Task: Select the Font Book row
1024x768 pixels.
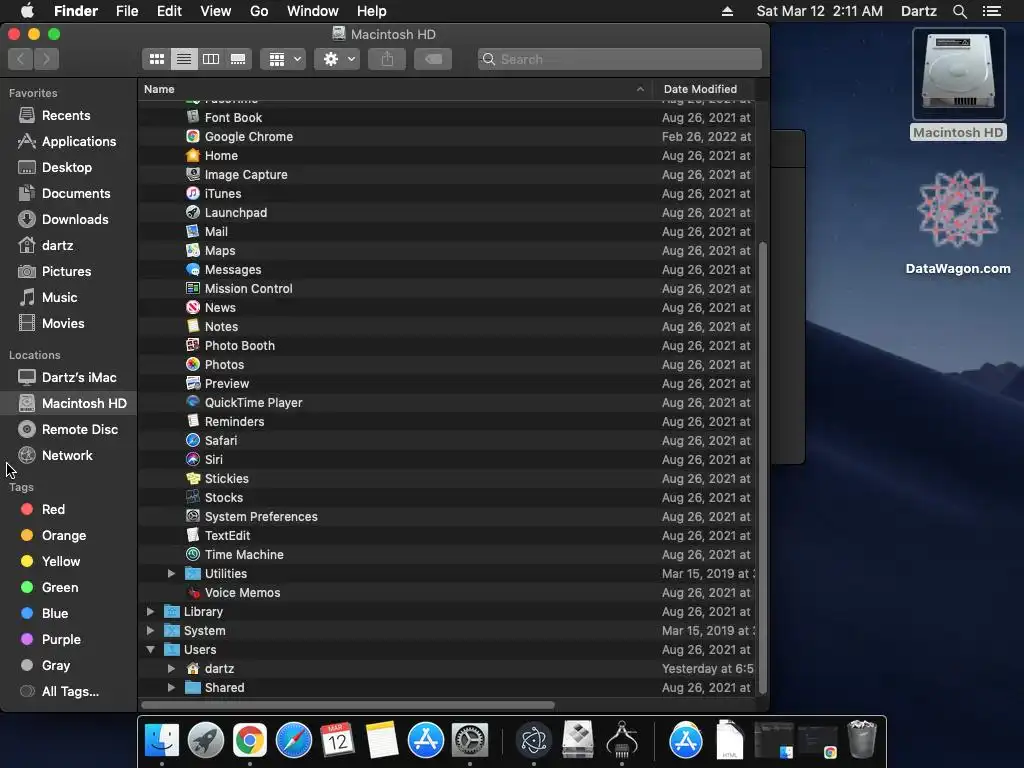Action: tap(447, 118)
